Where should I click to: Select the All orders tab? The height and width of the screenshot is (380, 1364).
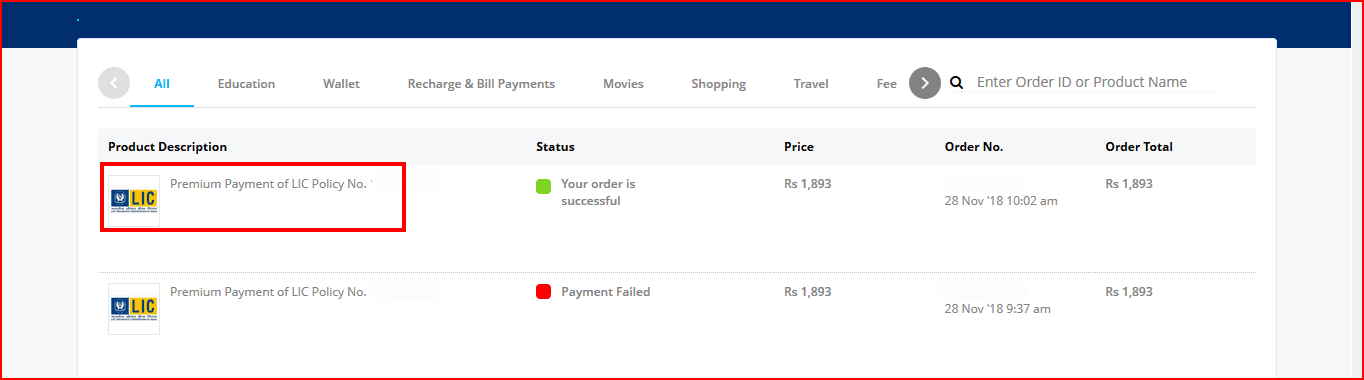pos(162,84)
